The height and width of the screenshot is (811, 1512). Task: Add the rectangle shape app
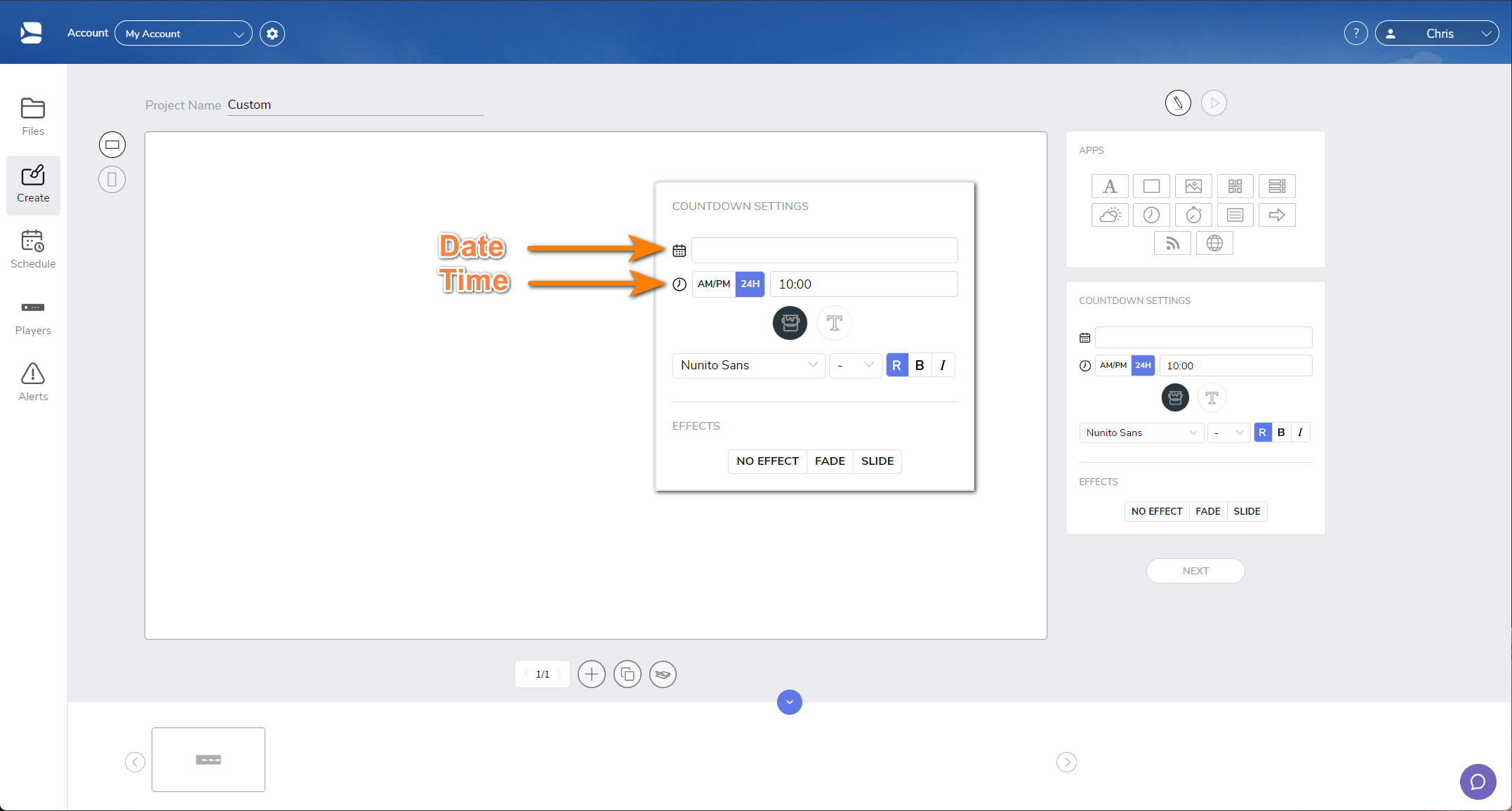[x=1152, y=186]
